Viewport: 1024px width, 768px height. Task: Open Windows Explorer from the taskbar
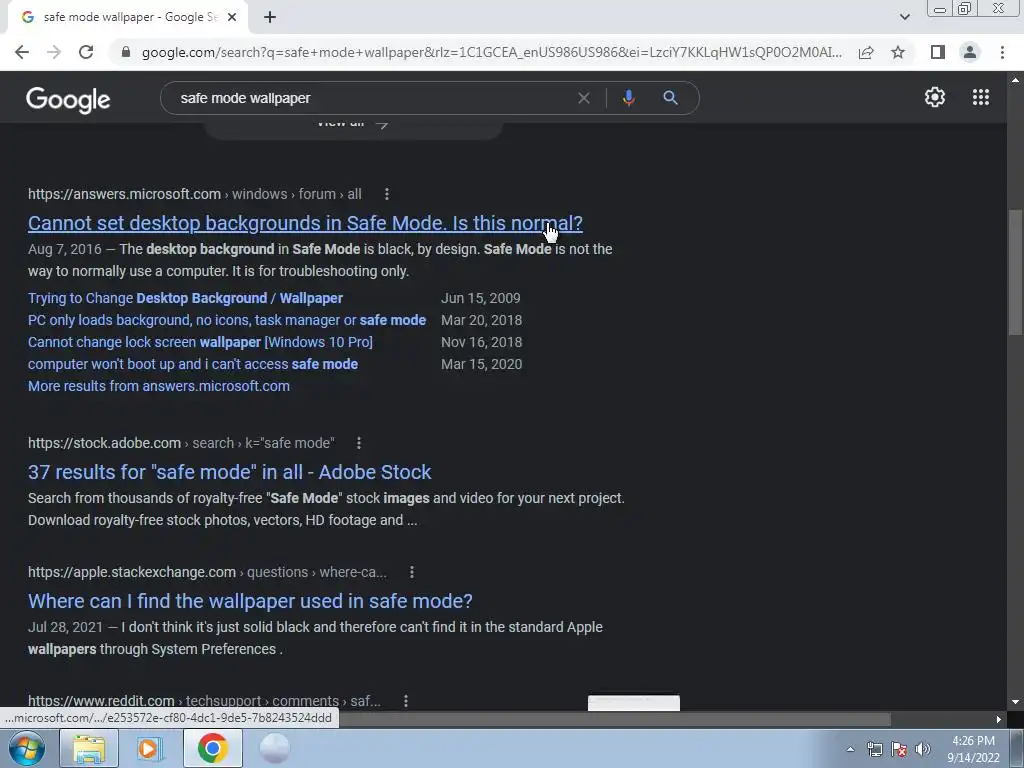pyautogui.click(x=89, y=748)
